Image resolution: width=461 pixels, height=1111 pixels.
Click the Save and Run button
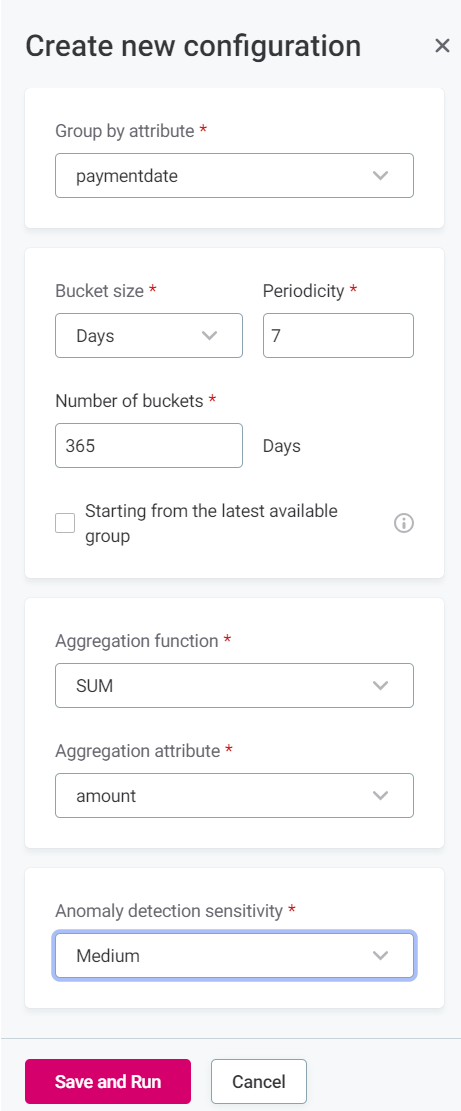click(x=108, y=1082)
